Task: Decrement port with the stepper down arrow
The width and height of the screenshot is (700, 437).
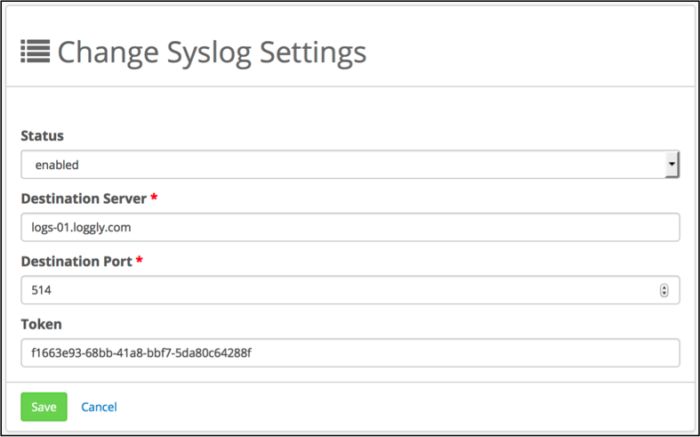Action: coord(664,294)
